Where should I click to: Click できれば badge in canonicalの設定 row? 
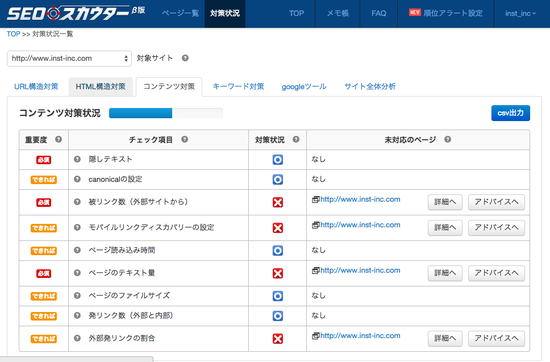[43, 180]
